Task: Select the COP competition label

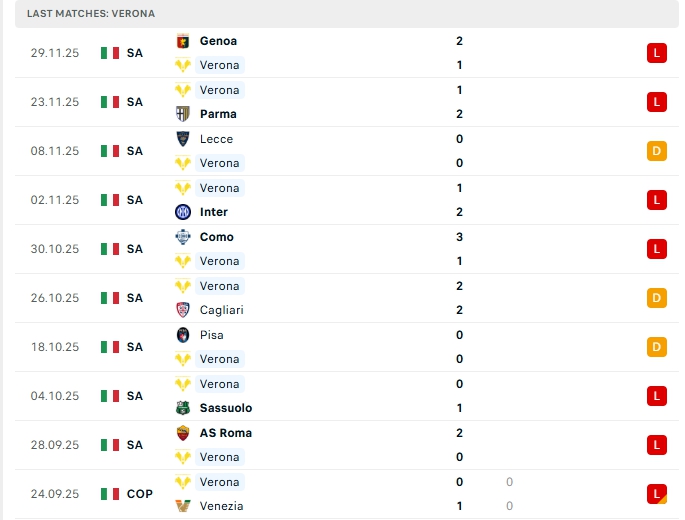Action: point(139,494)
